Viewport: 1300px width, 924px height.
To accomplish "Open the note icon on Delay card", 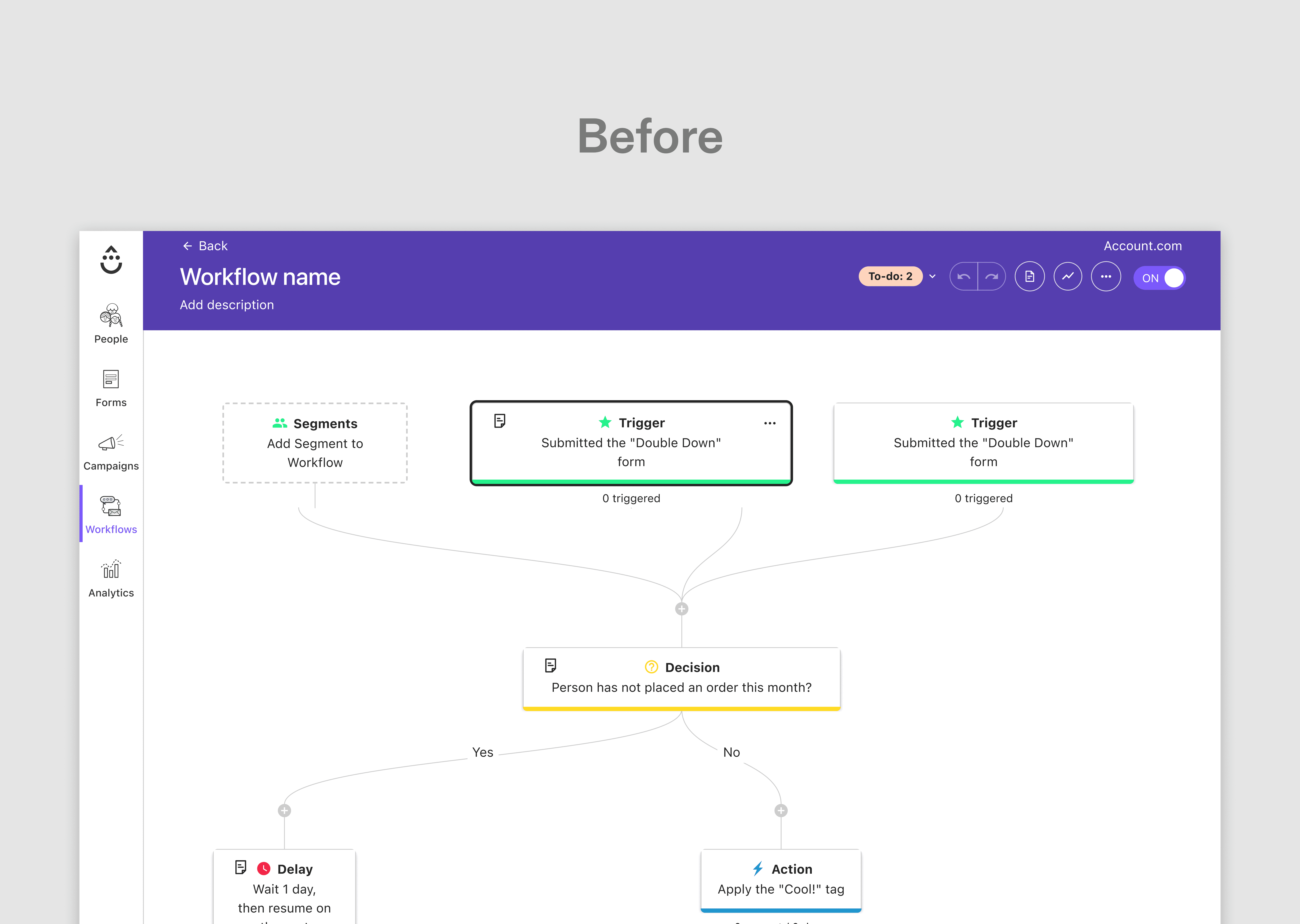I will [241, 867].
